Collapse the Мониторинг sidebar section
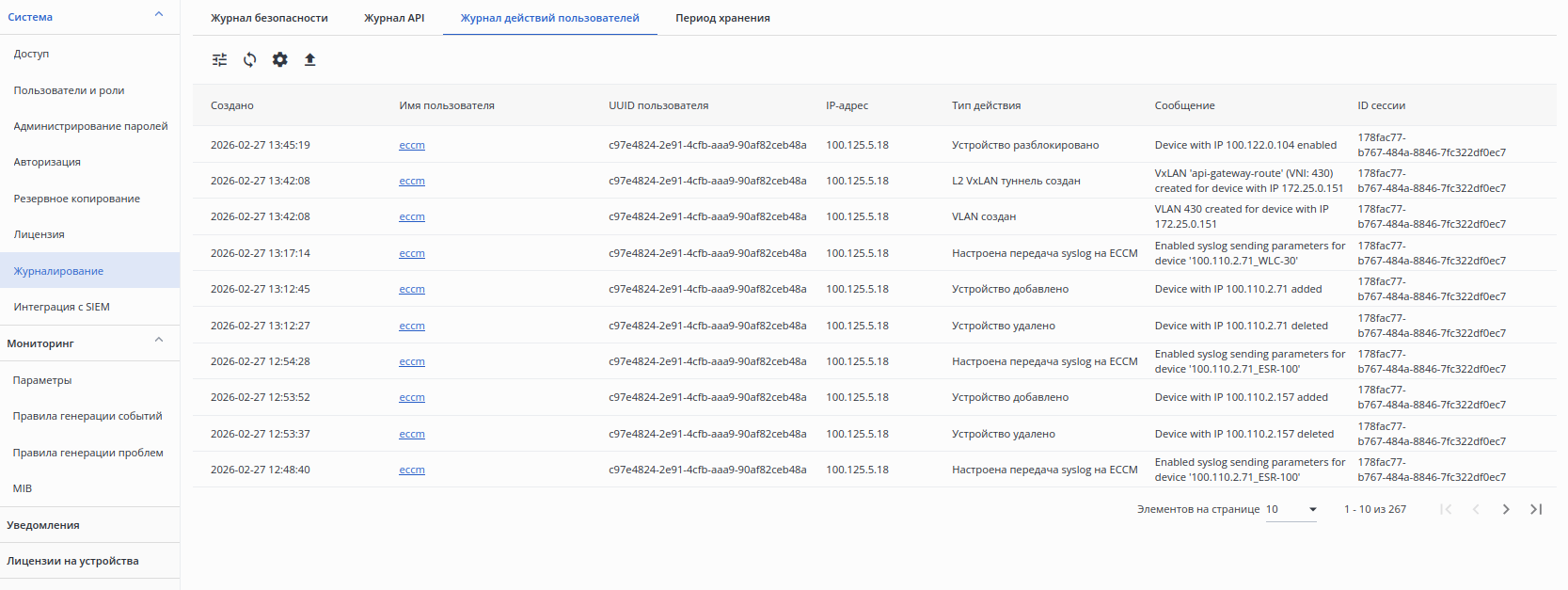 [159, 341]
